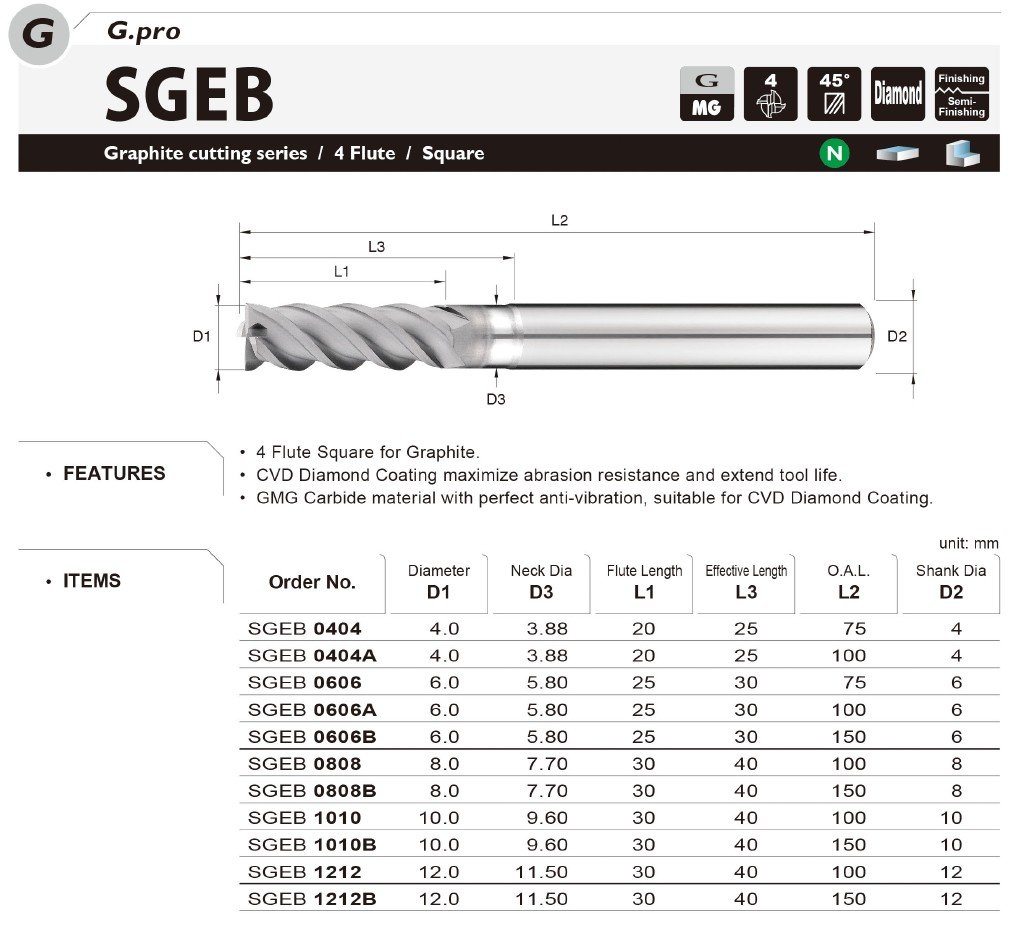Select the FEATURES section label

(x=114, y=473)
